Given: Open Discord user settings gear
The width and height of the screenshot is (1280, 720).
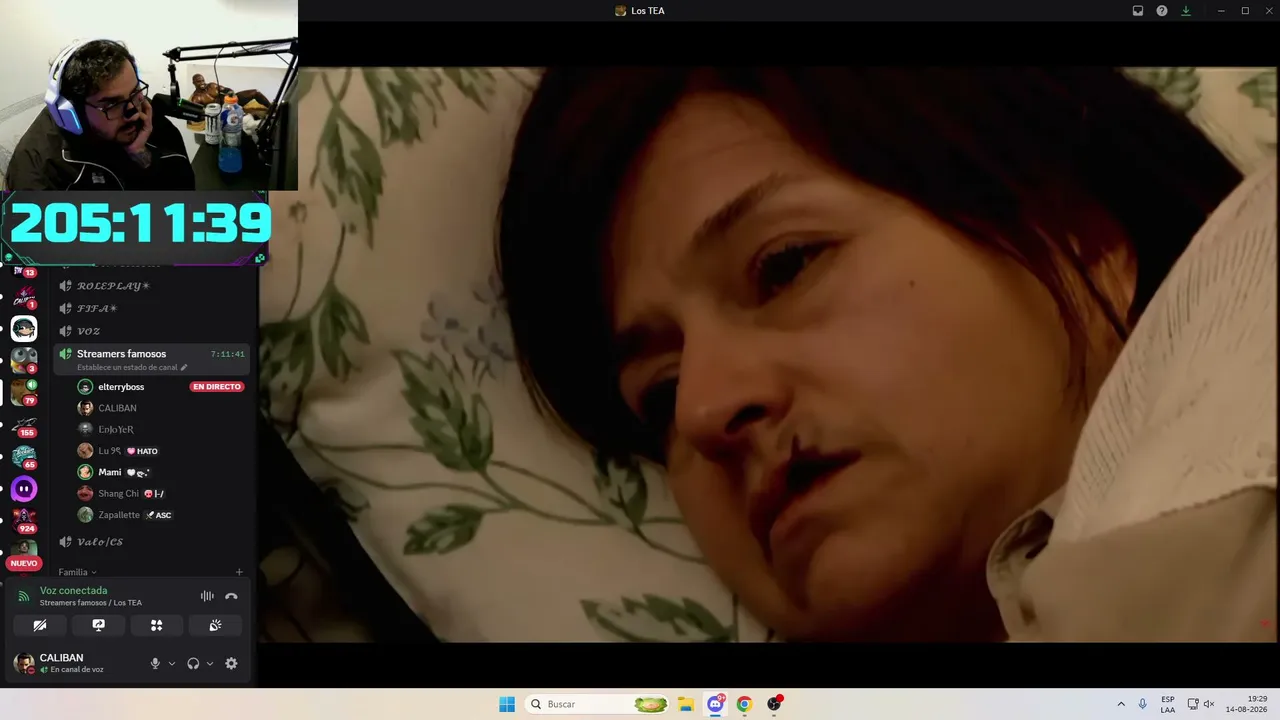Looking at the screenshot, I should pyautogui.click(x=231, y=663).
